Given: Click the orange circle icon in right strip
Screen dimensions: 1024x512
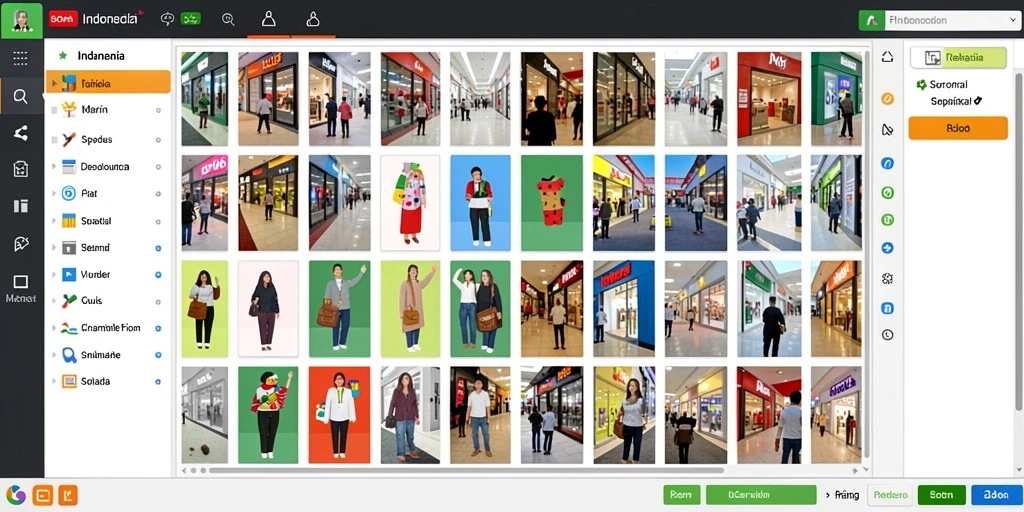Looking at the screenshot, I should pyautogui.click(x=887, y=99).
